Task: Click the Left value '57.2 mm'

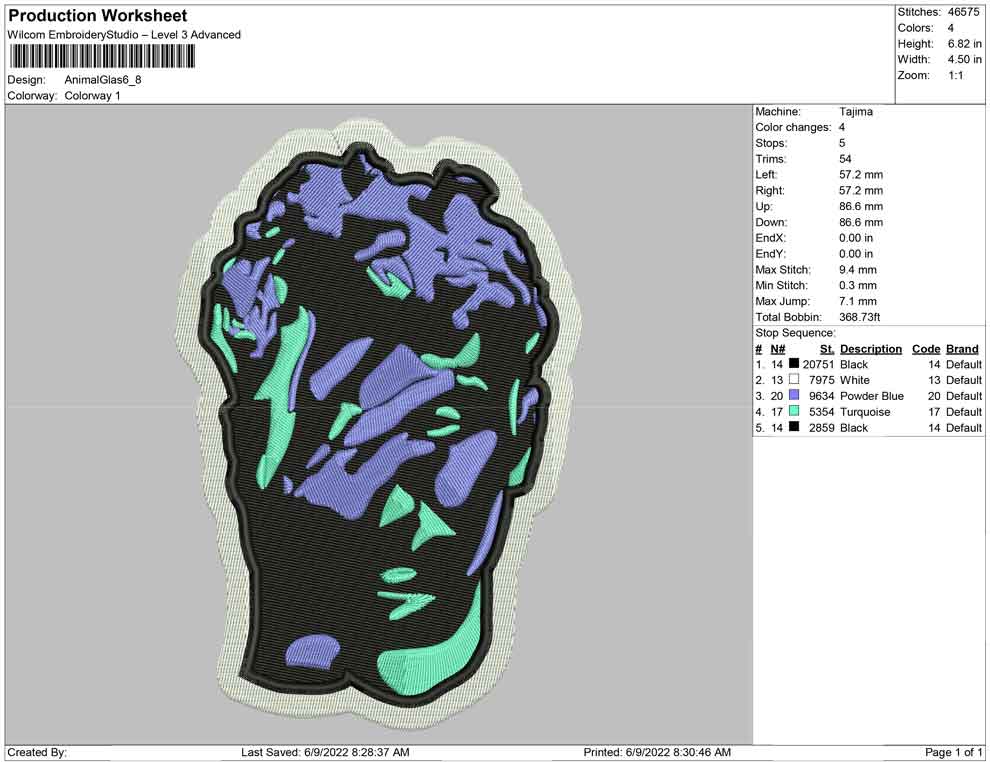Action: (x=861, y=175)
